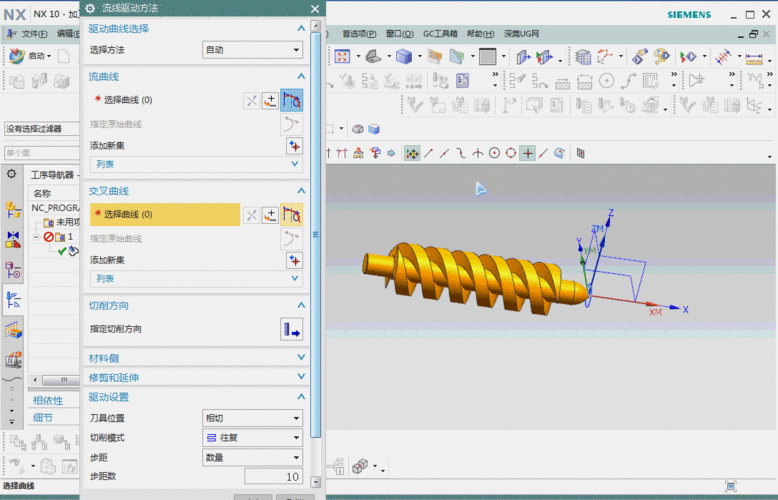The width and height of the screenshot is (778, 500).
Task: Click add new set icon under cross curves
Action: [x=294, y=259]
